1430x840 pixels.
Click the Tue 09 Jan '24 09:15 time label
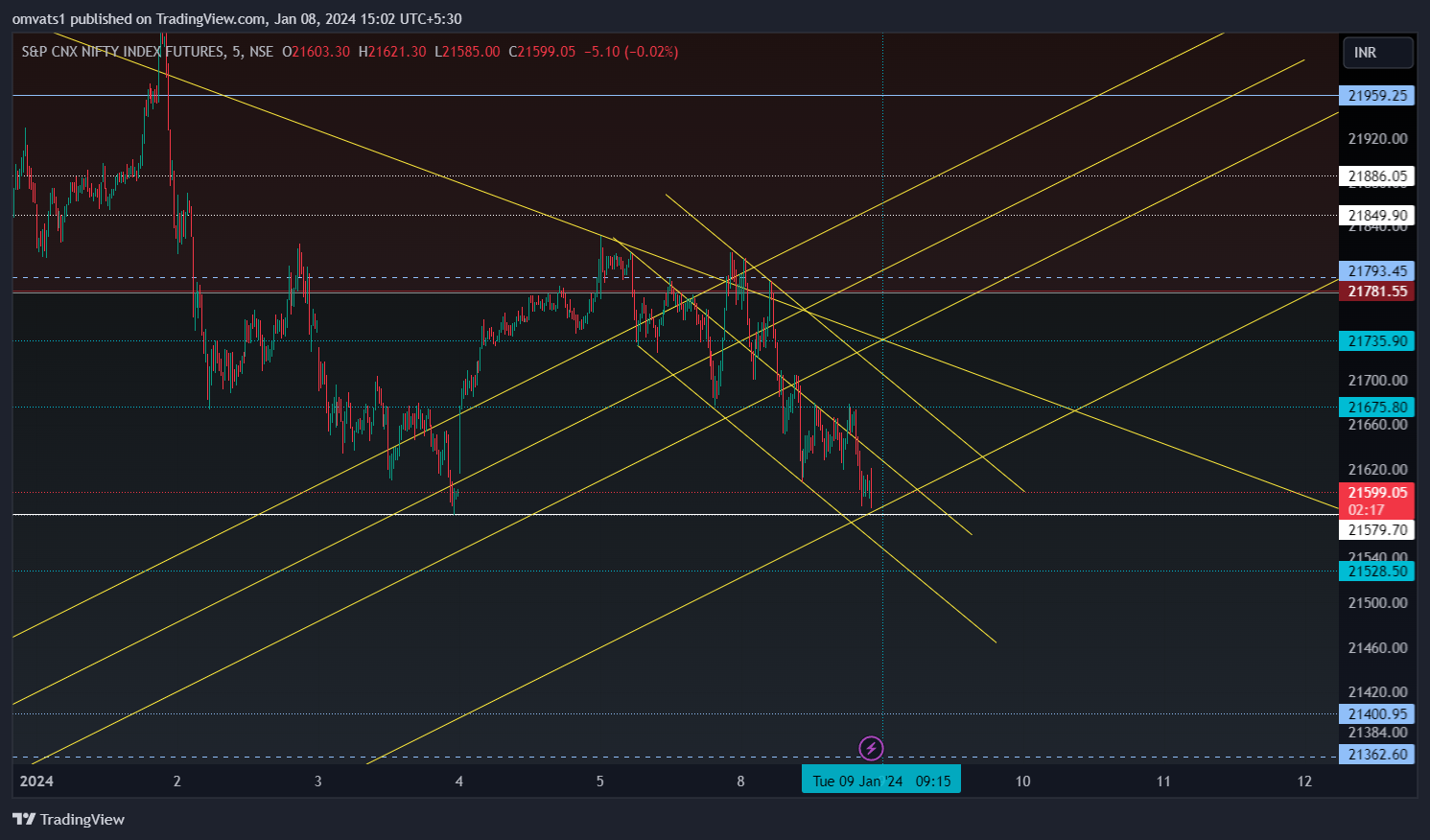pos(881,781)
